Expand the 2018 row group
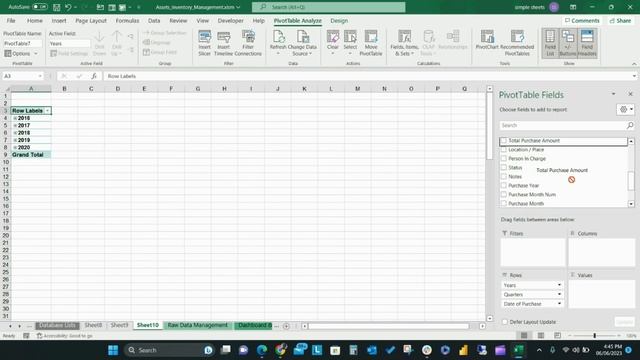Screen dimensions: 640x360 (x=15, y=133)
